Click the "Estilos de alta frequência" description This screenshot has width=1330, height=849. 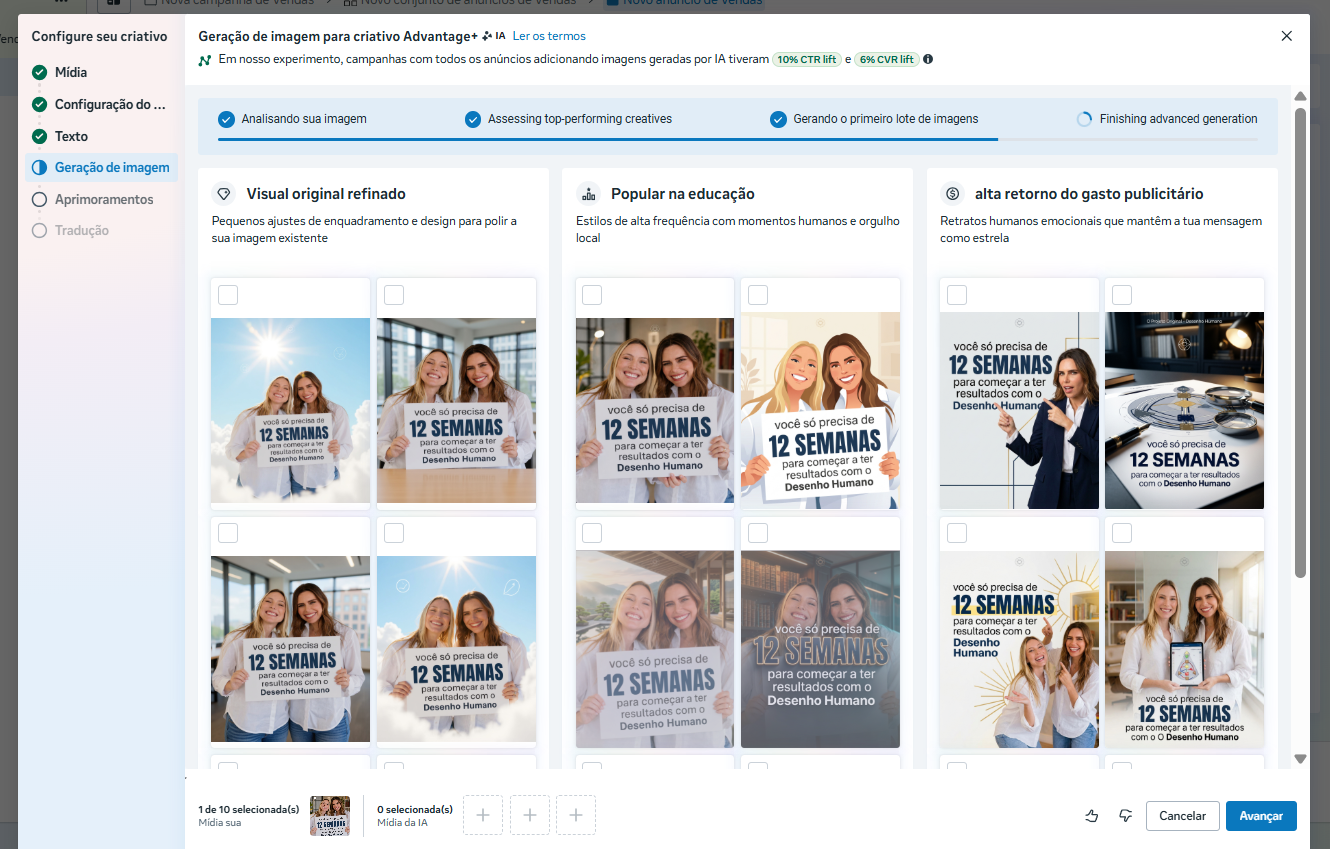pyautogui.click(x=738, y=230)
